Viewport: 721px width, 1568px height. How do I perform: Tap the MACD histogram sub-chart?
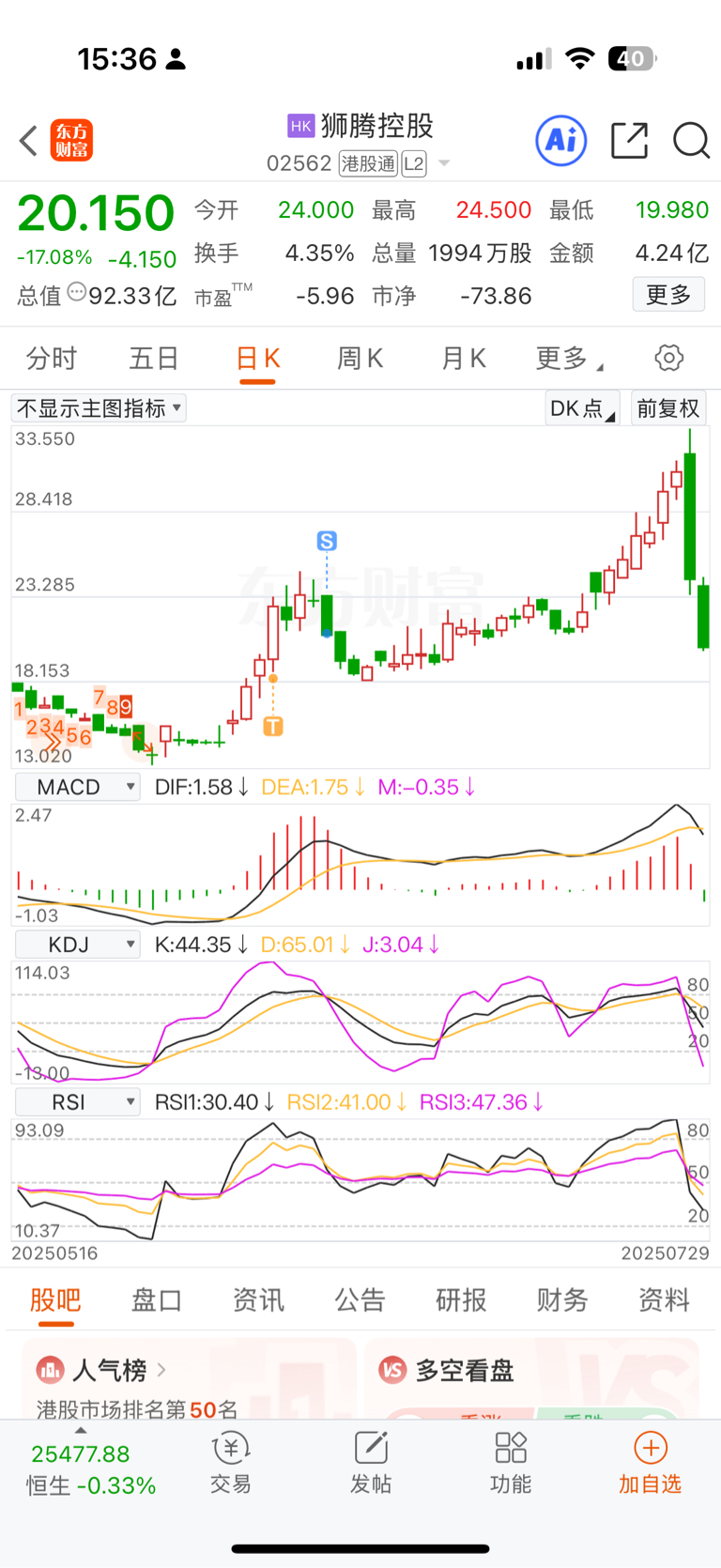pyautogui.click(x=360, y=864)
